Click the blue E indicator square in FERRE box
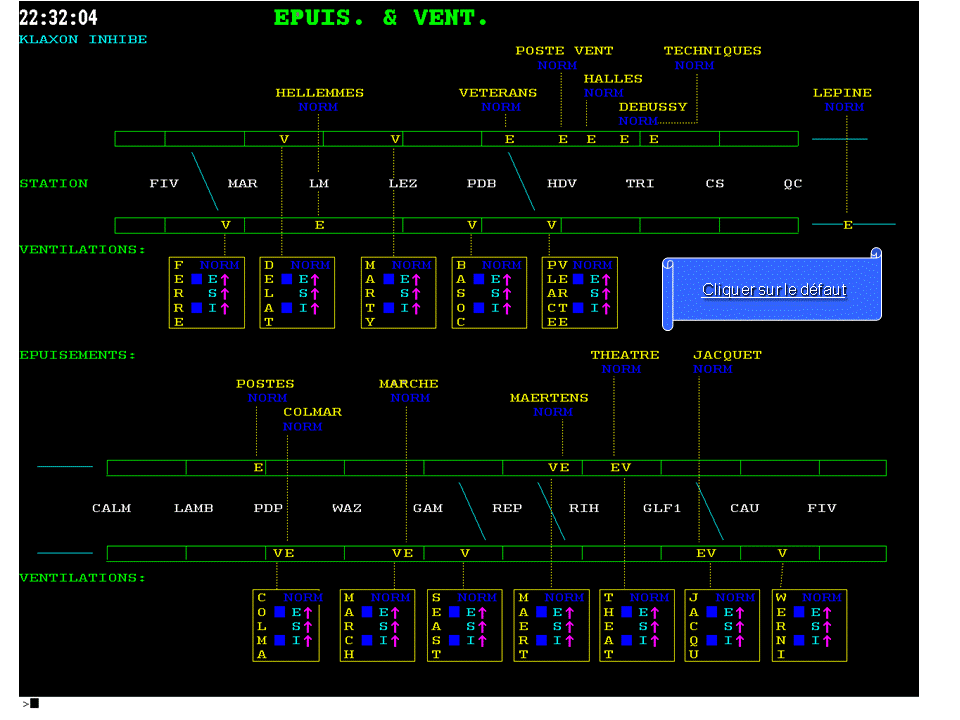The width and height of the screenshot is (960, 720). click(197, 279)
